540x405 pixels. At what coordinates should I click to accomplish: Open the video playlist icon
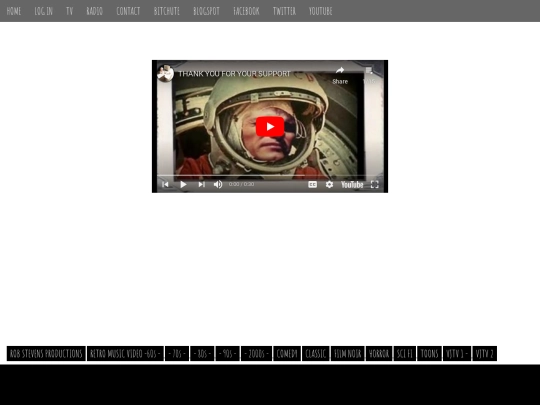click(x=369, y=71)
